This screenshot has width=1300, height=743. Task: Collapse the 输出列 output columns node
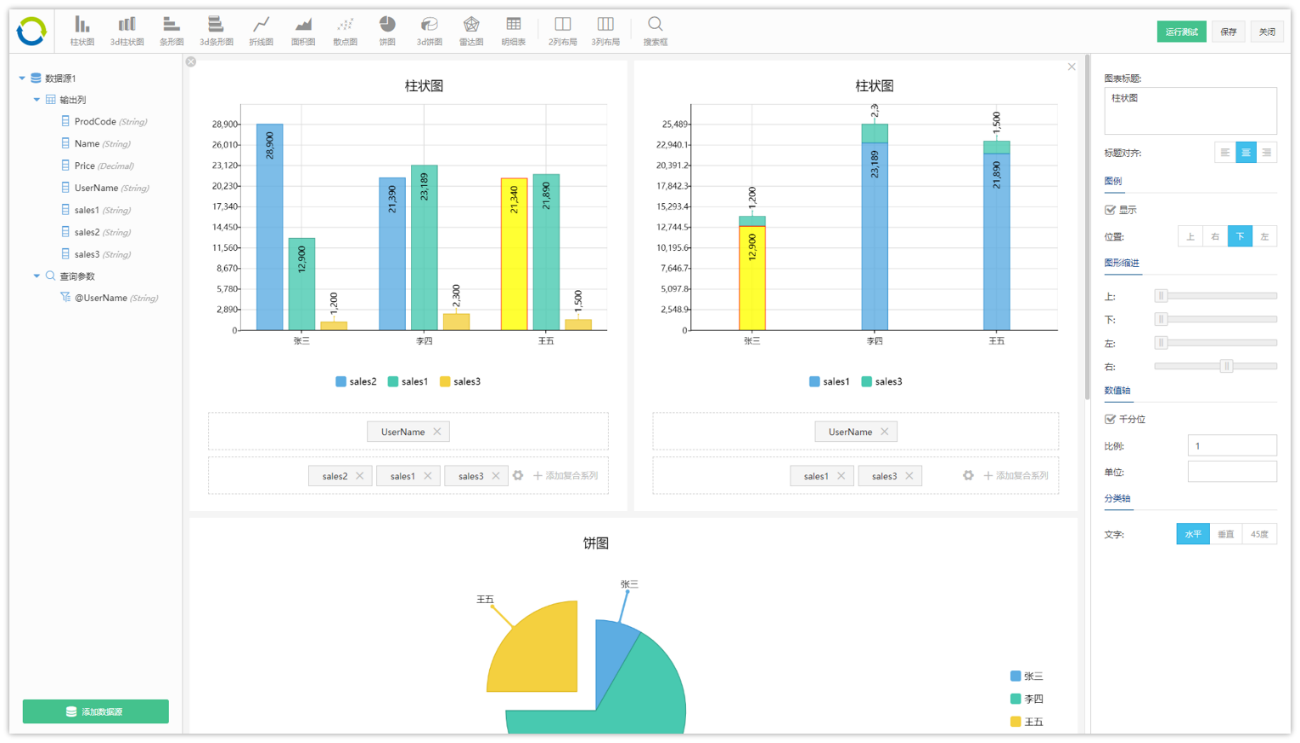37,100
